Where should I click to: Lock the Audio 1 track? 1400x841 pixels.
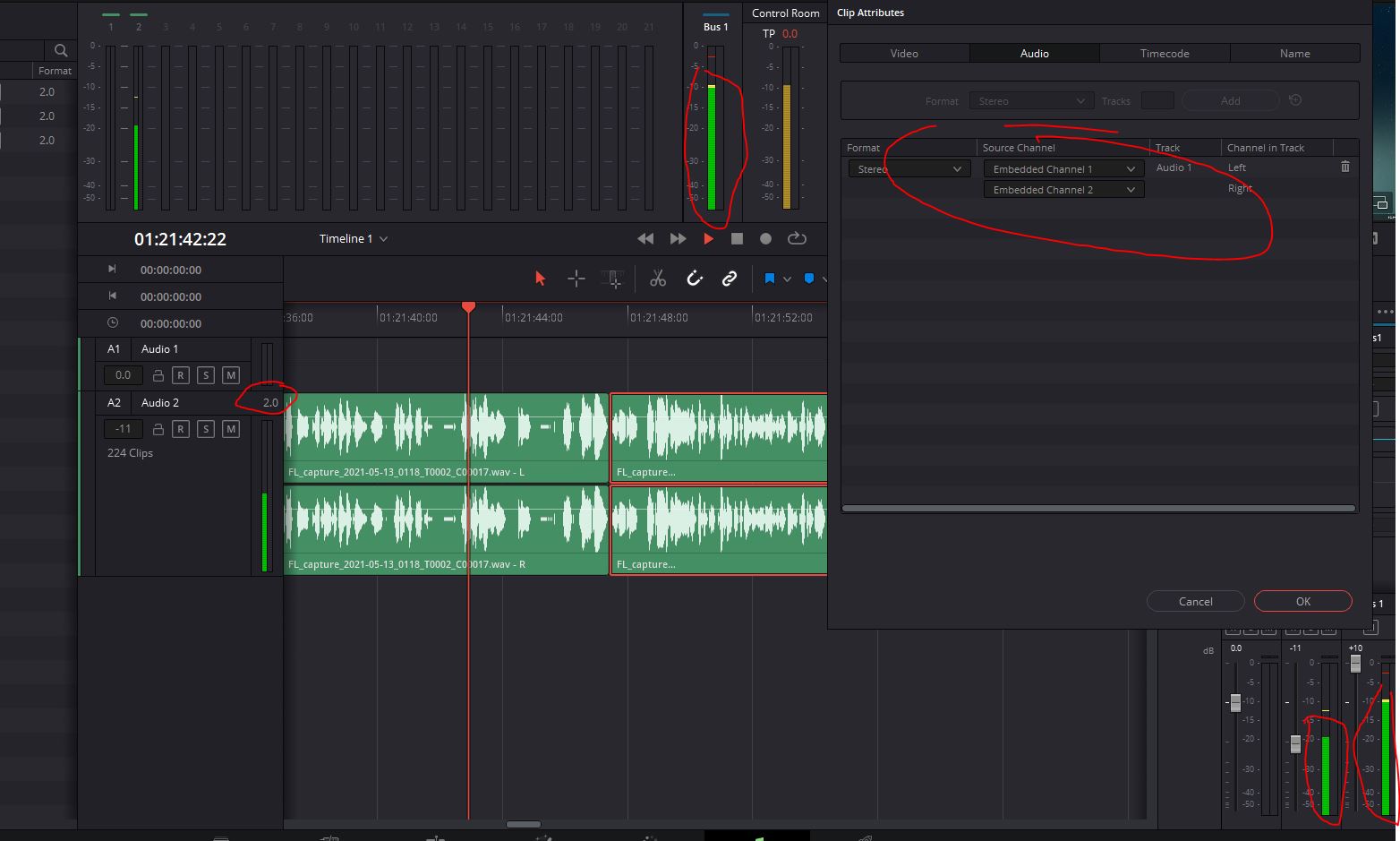pos(158,375)
